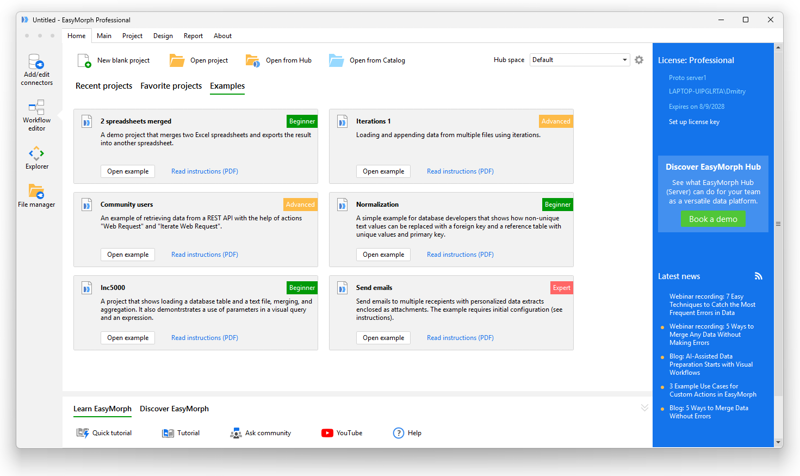Open the About menu tab
Screen dimensions: 800x476
[222, 36]
